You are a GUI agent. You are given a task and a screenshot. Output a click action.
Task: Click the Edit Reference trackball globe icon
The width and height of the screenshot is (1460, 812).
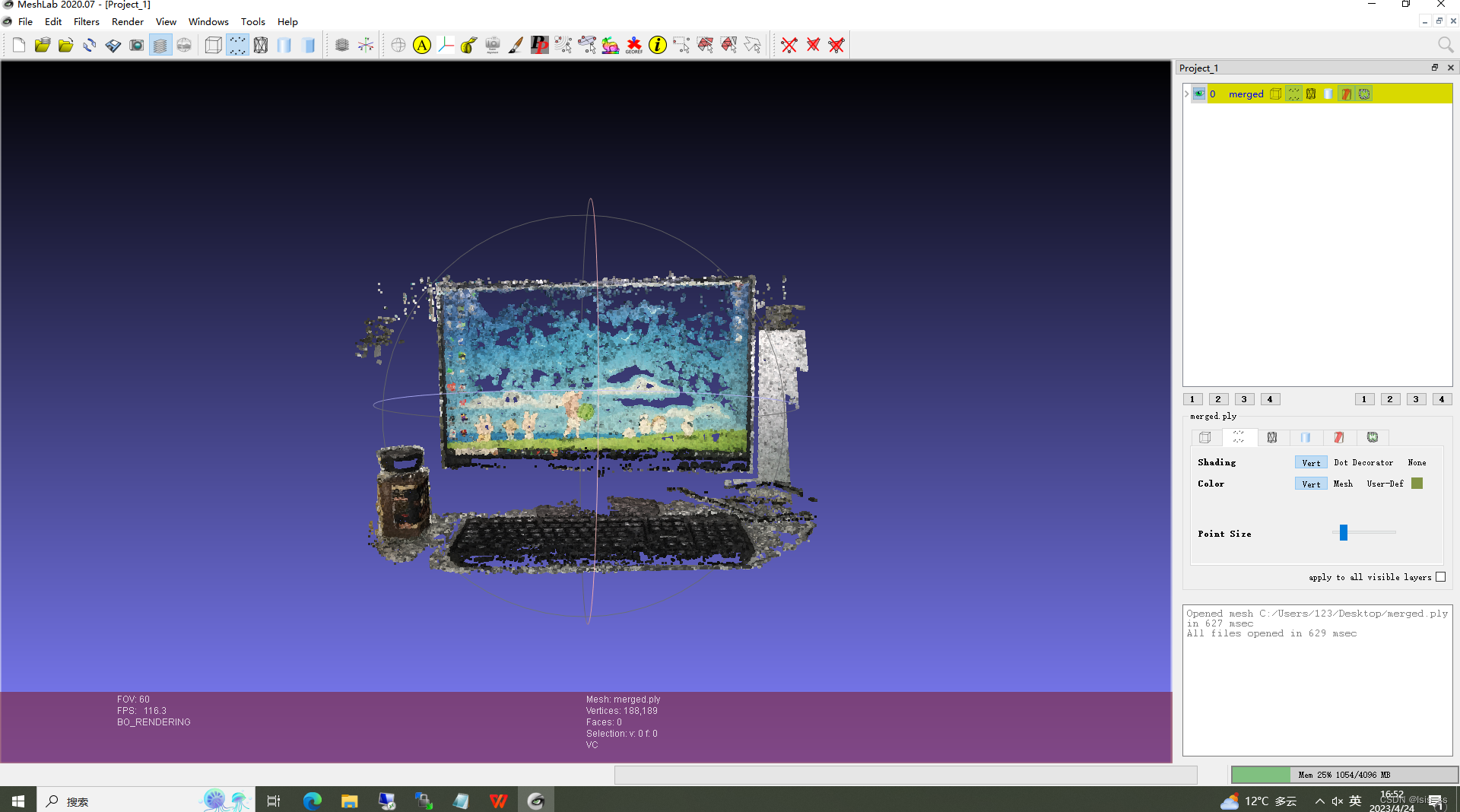pos(398,46)
